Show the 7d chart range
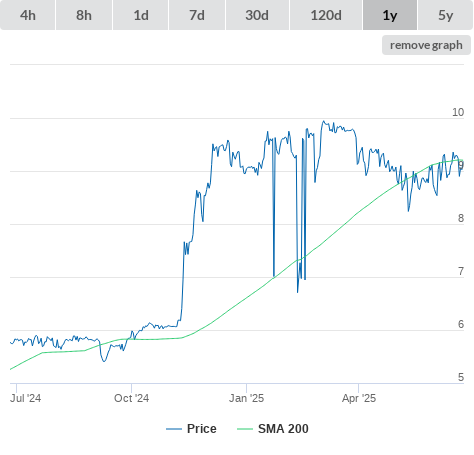474x455 pixels. pyautogui.click(x=197, y=15)
